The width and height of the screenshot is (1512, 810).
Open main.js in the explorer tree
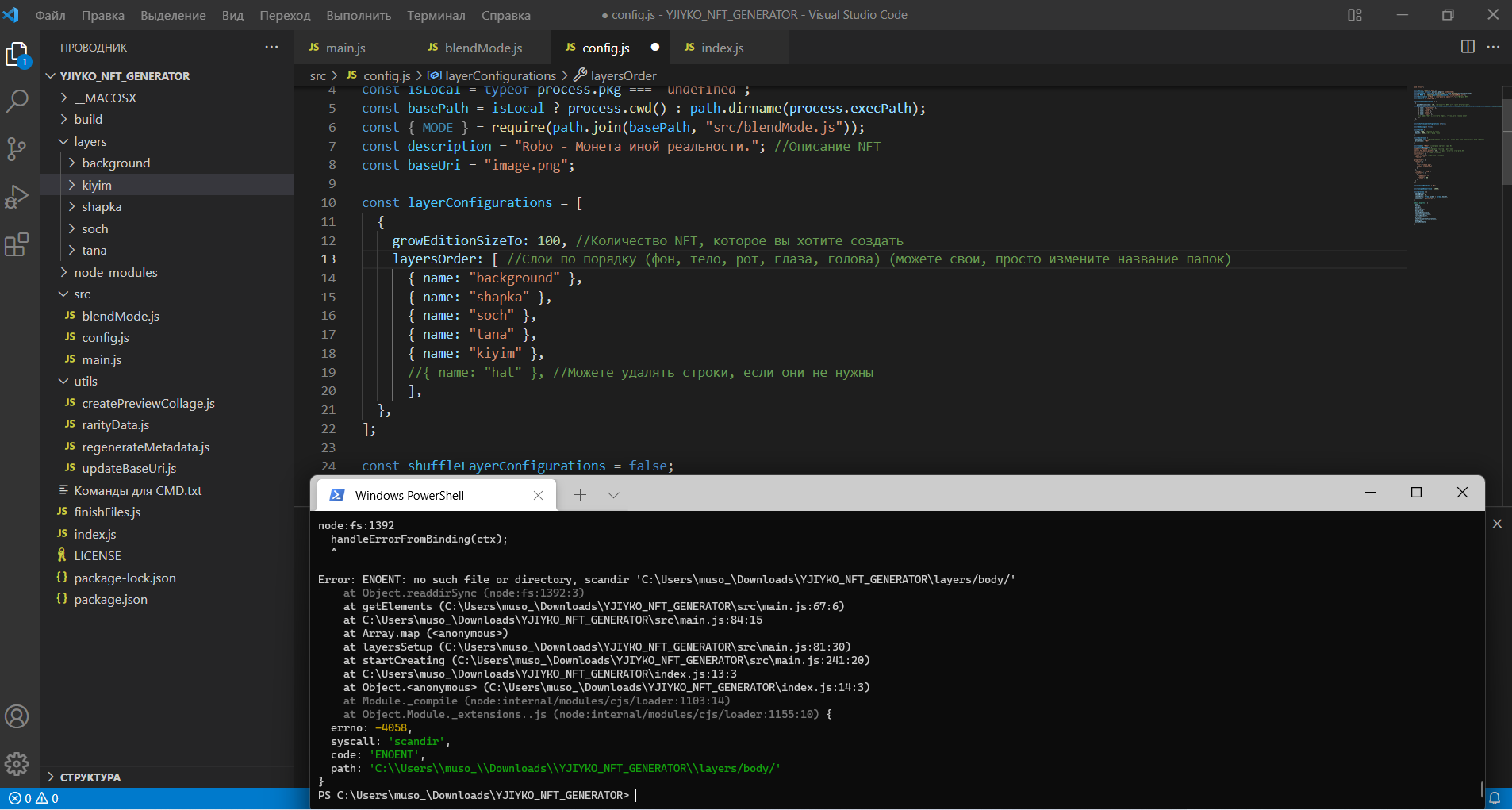click(x=167, y=359)
